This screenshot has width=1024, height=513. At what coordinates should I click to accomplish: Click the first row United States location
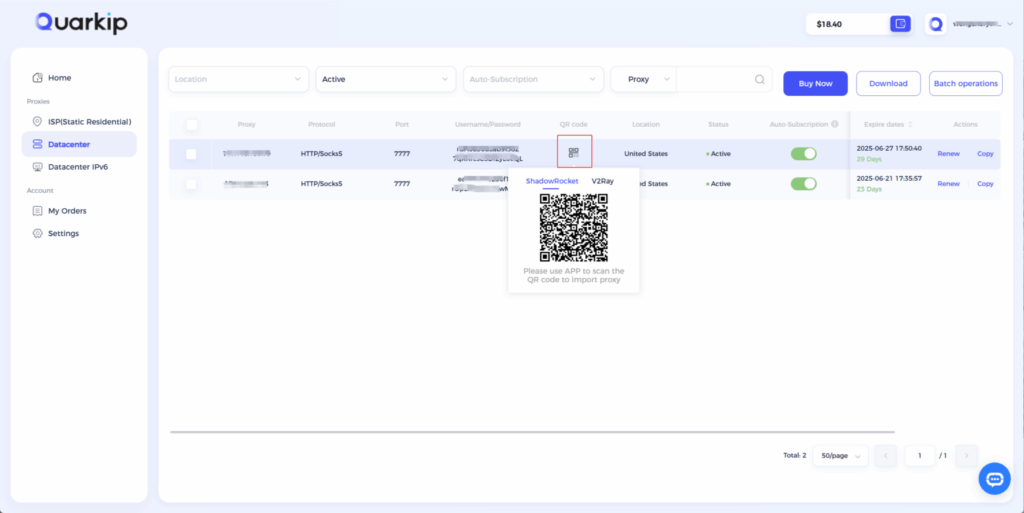(645, 154)
